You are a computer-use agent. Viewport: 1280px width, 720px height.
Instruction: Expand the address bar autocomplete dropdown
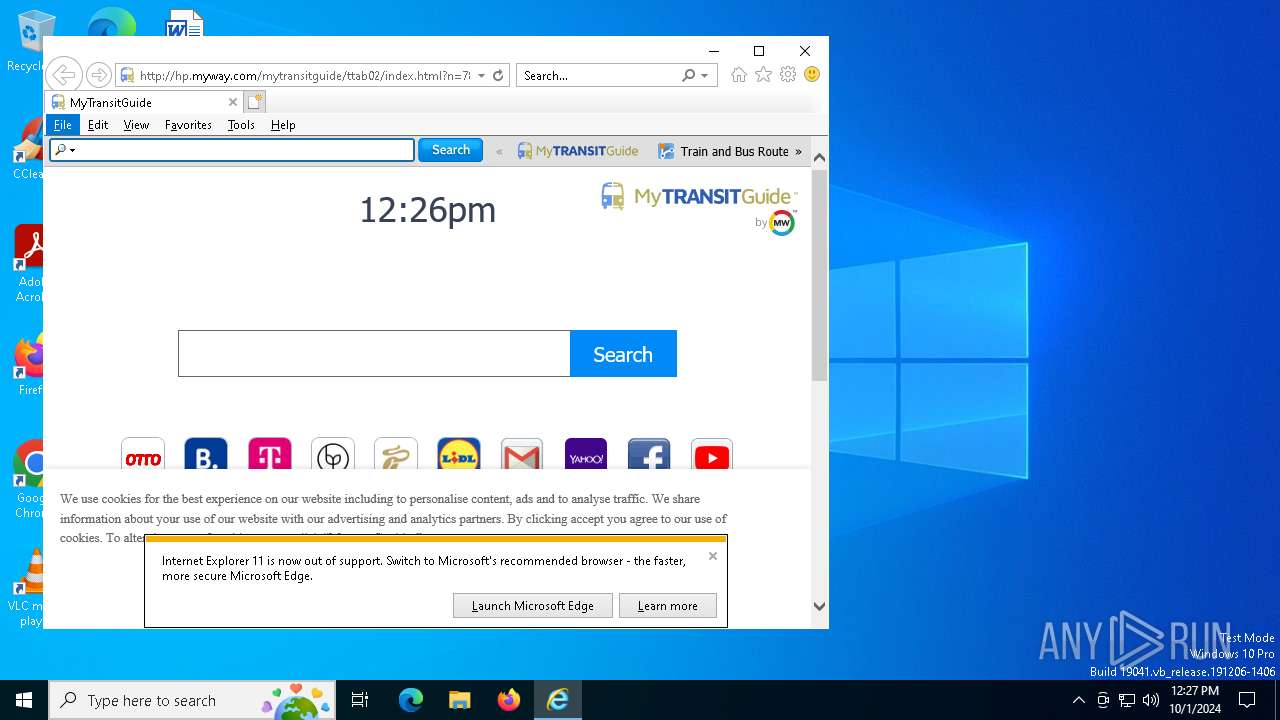[x=481, y=76]
